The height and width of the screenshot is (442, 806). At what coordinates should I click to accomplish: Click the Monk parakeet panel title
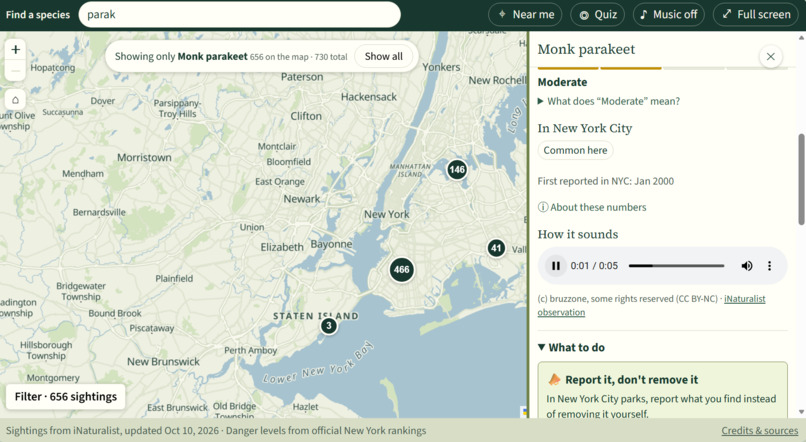[586, 49]
